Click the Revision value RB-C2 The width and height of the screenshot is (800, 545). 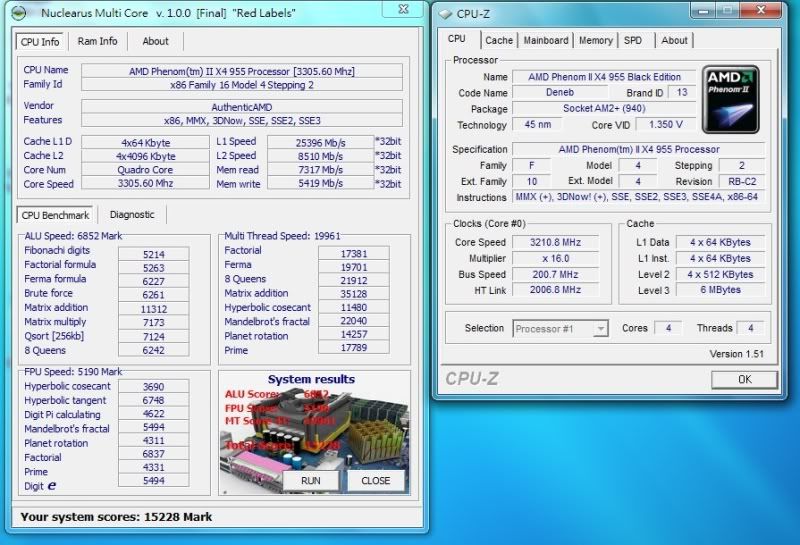pos(742,181)
